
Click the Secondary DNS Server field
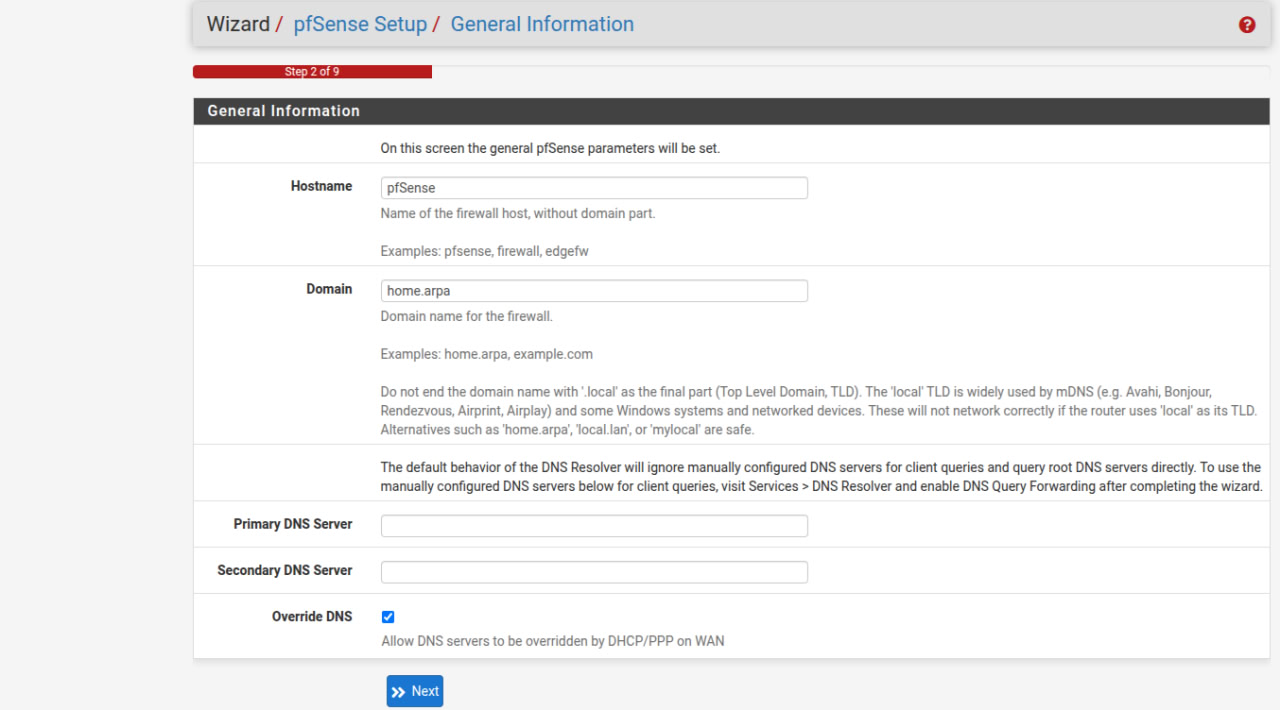593,571
